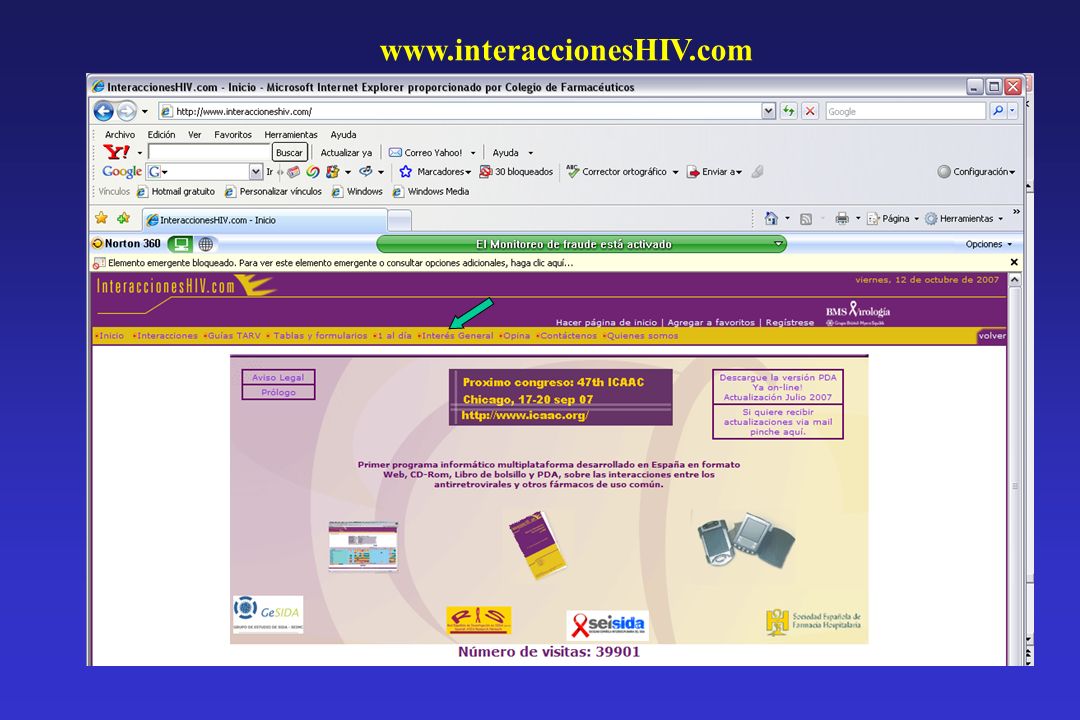Viewport: 1080px width, 720px height.
Task: Click Hacer página de inicio link
Action: point(606,322)
